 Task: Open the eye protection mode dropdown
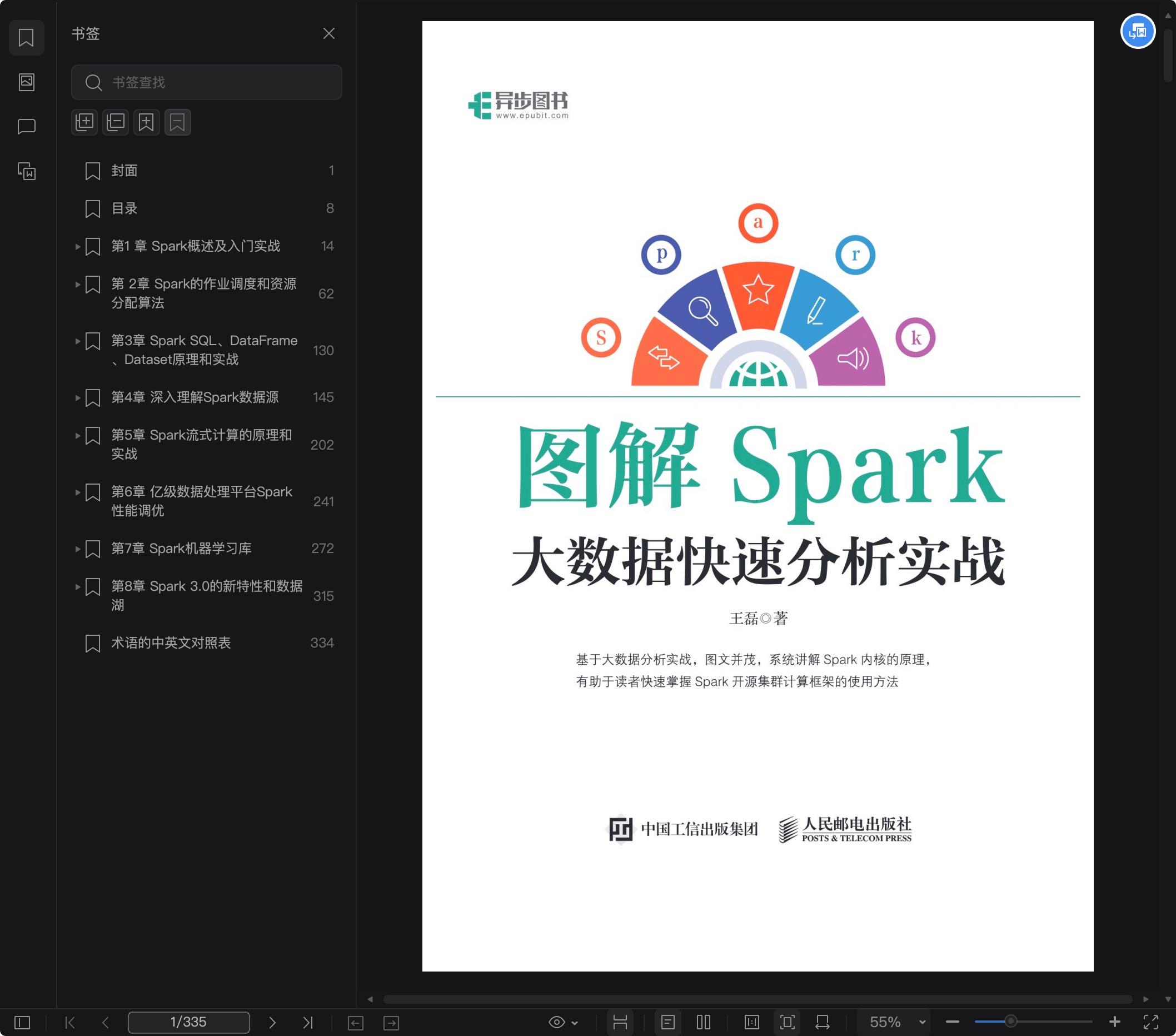tap(563, 1022)
